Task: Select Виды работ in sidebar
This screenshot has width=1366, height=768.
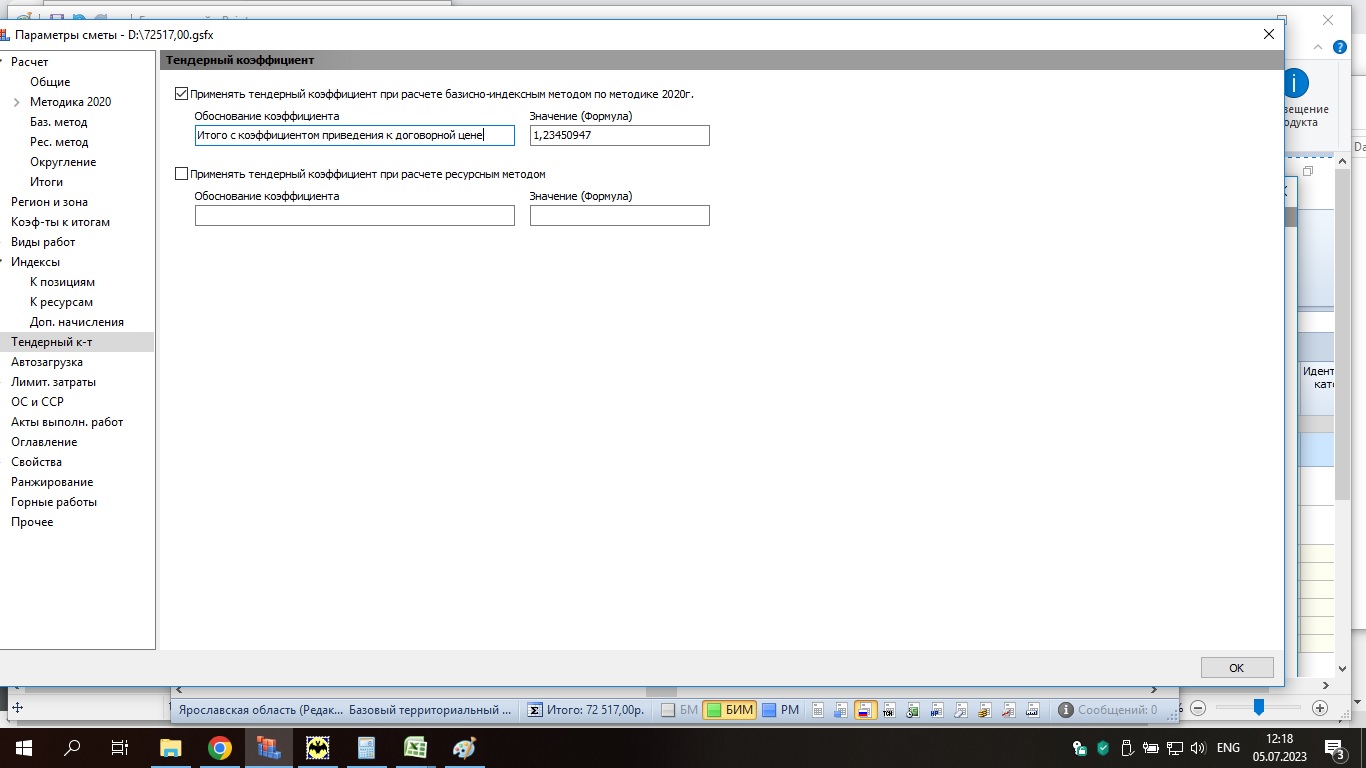Action: pyautogui.click(x=43, y=242)
